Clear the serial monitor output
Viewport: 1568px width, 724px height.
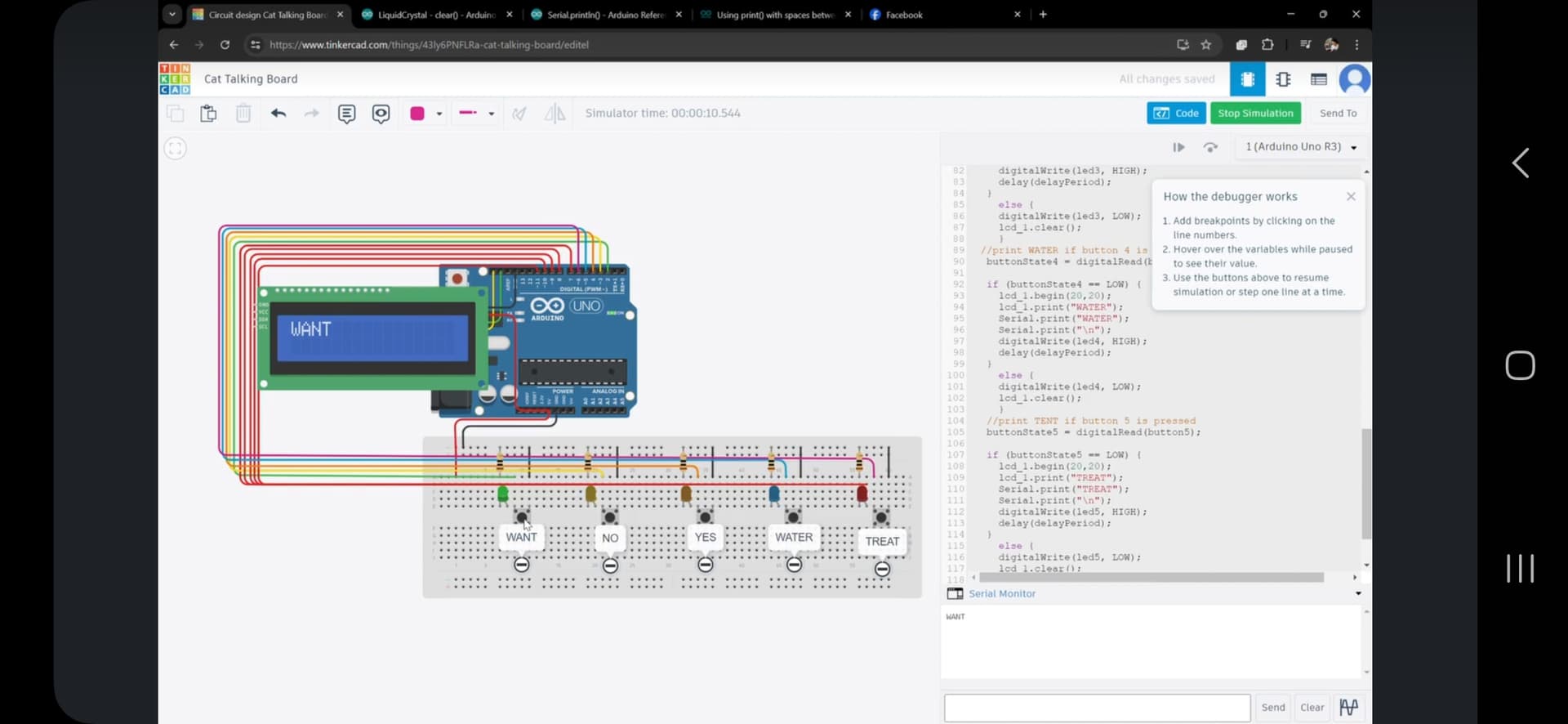pyautogui.click(x=1312, y=708)
